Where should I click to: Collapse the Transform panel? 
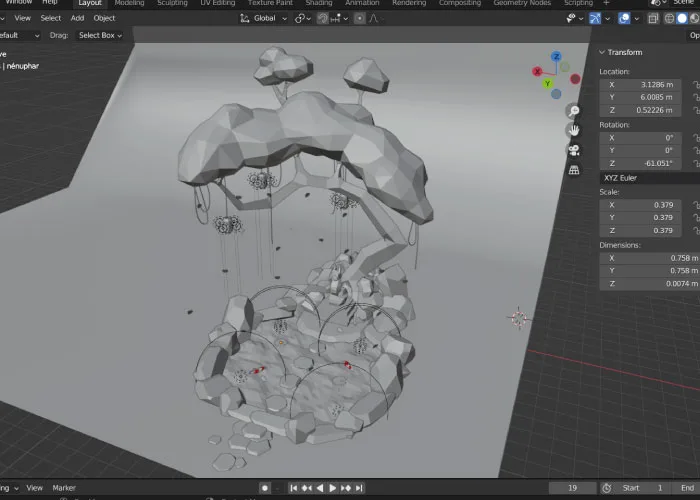[x=602, y=52]
